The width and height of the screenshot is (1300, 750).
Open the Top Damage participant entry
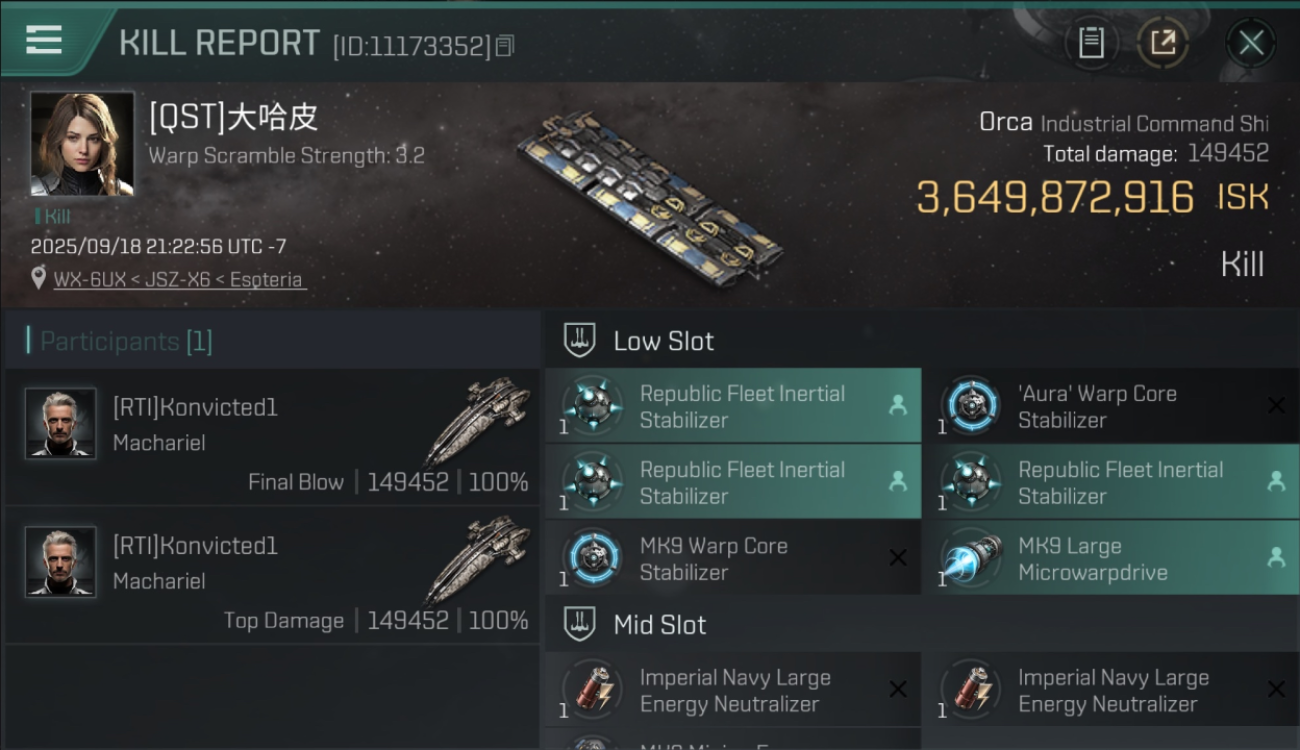(x=272, y=574)
